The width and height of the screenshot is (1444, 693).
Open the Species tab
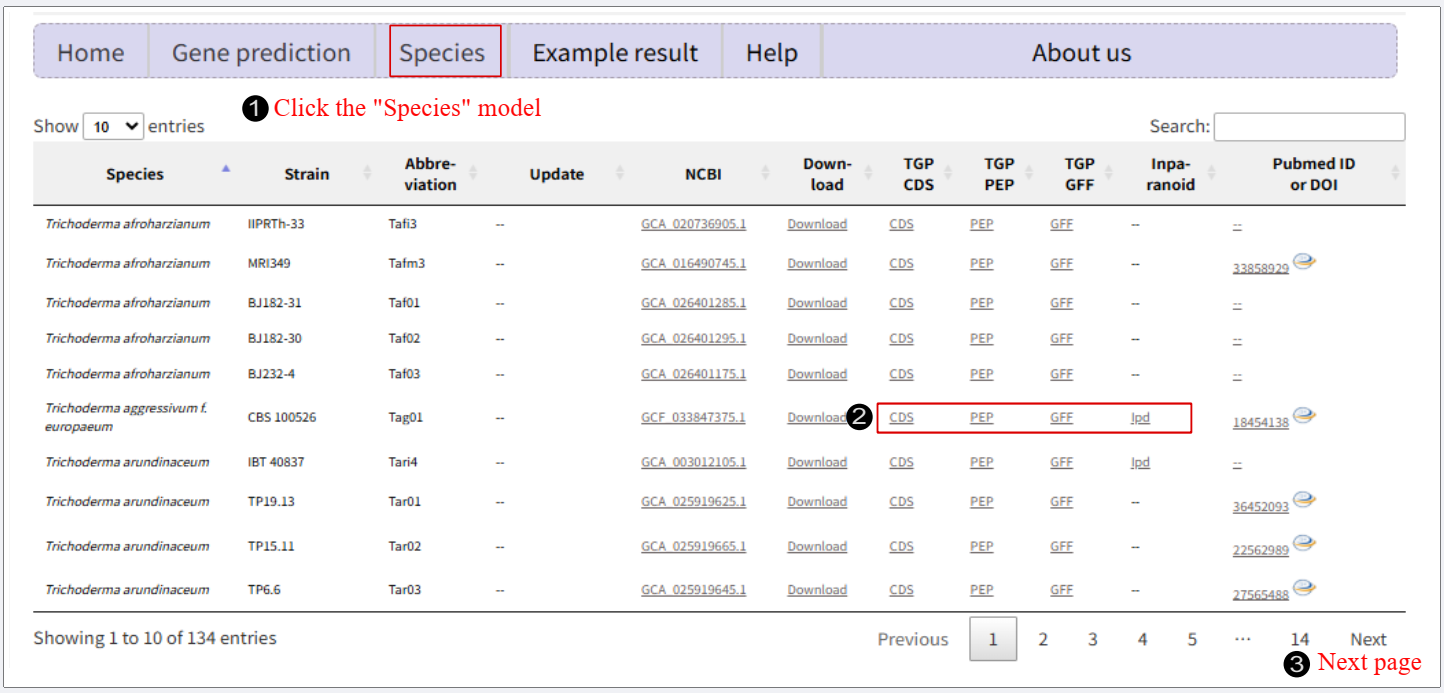(443, 53)
